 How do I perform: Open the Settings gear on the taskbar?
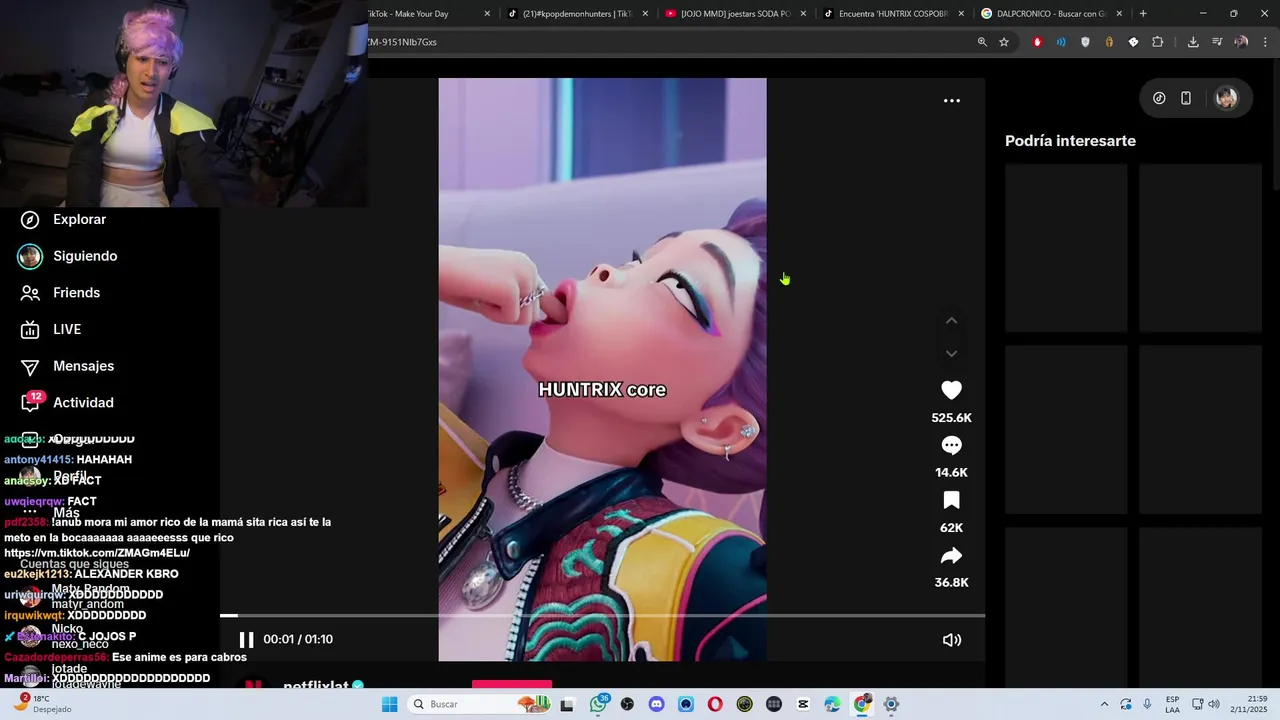tap(891, 704)
